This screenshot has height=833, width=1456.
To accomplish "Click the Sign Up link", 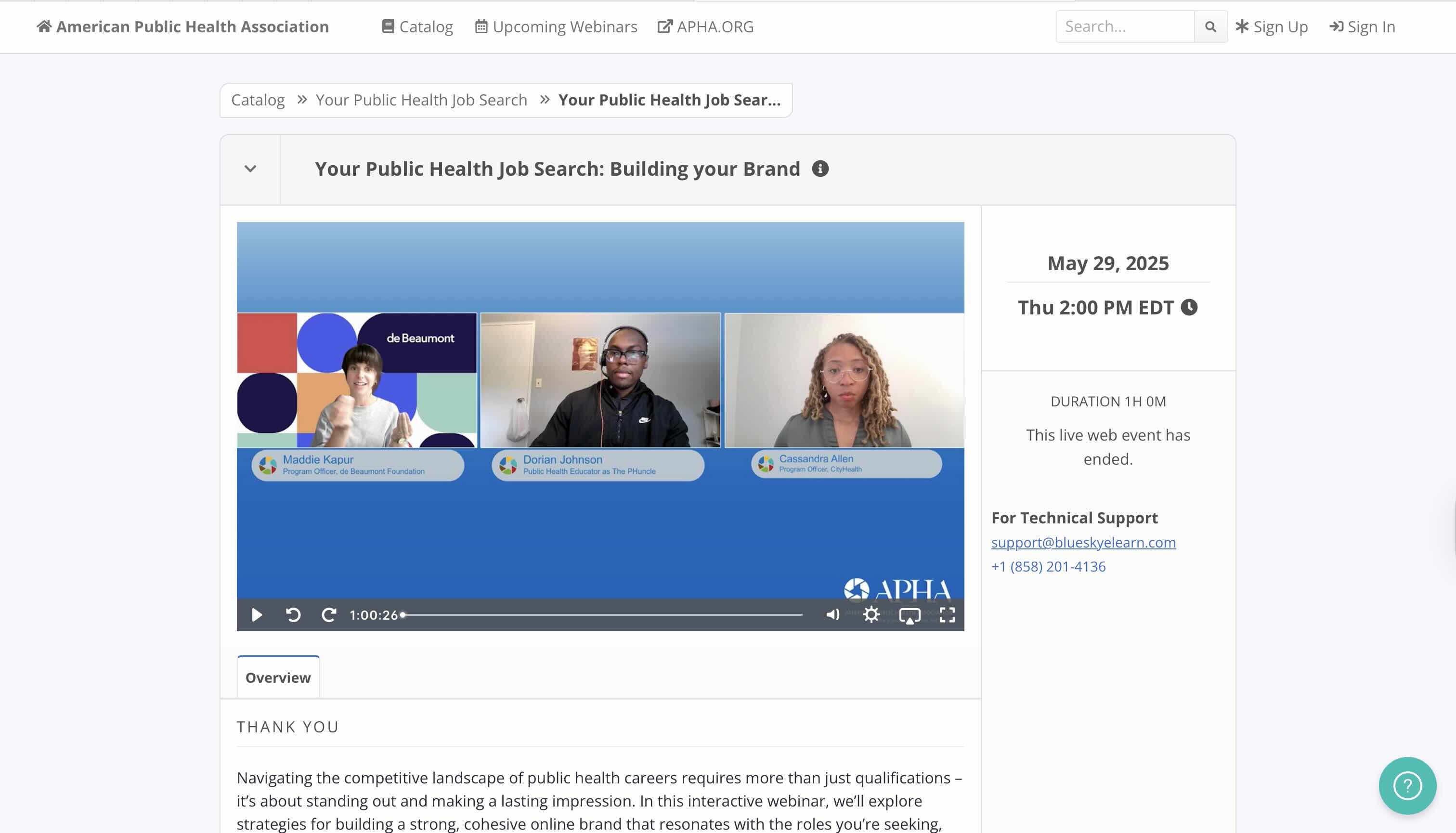I will [1272, 26].
